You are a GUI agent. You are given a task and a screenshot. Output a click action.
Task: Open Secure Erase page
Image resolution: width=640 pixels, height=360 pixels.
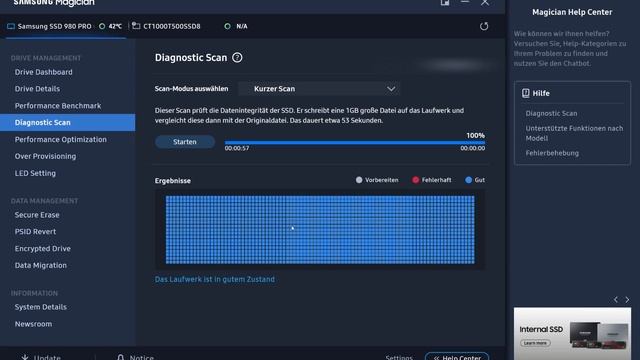tap(37, 215)
